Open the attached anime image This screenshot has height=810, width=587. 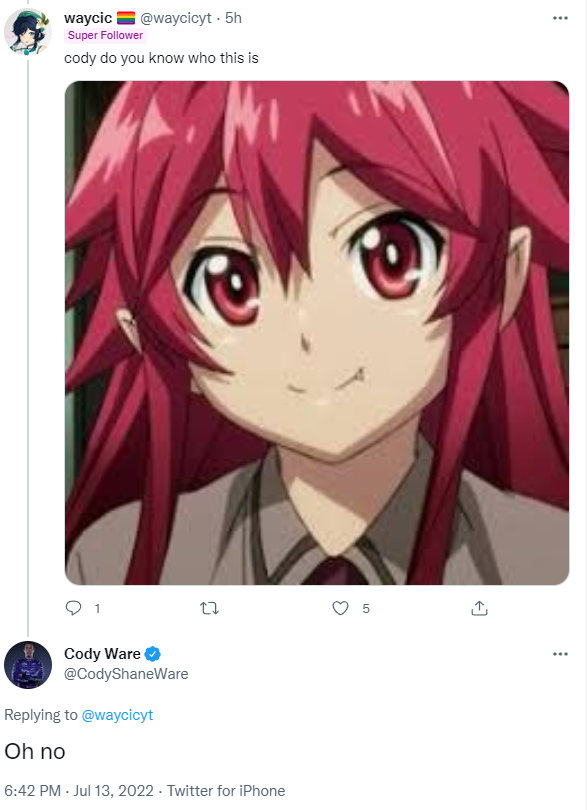point(317,333)
